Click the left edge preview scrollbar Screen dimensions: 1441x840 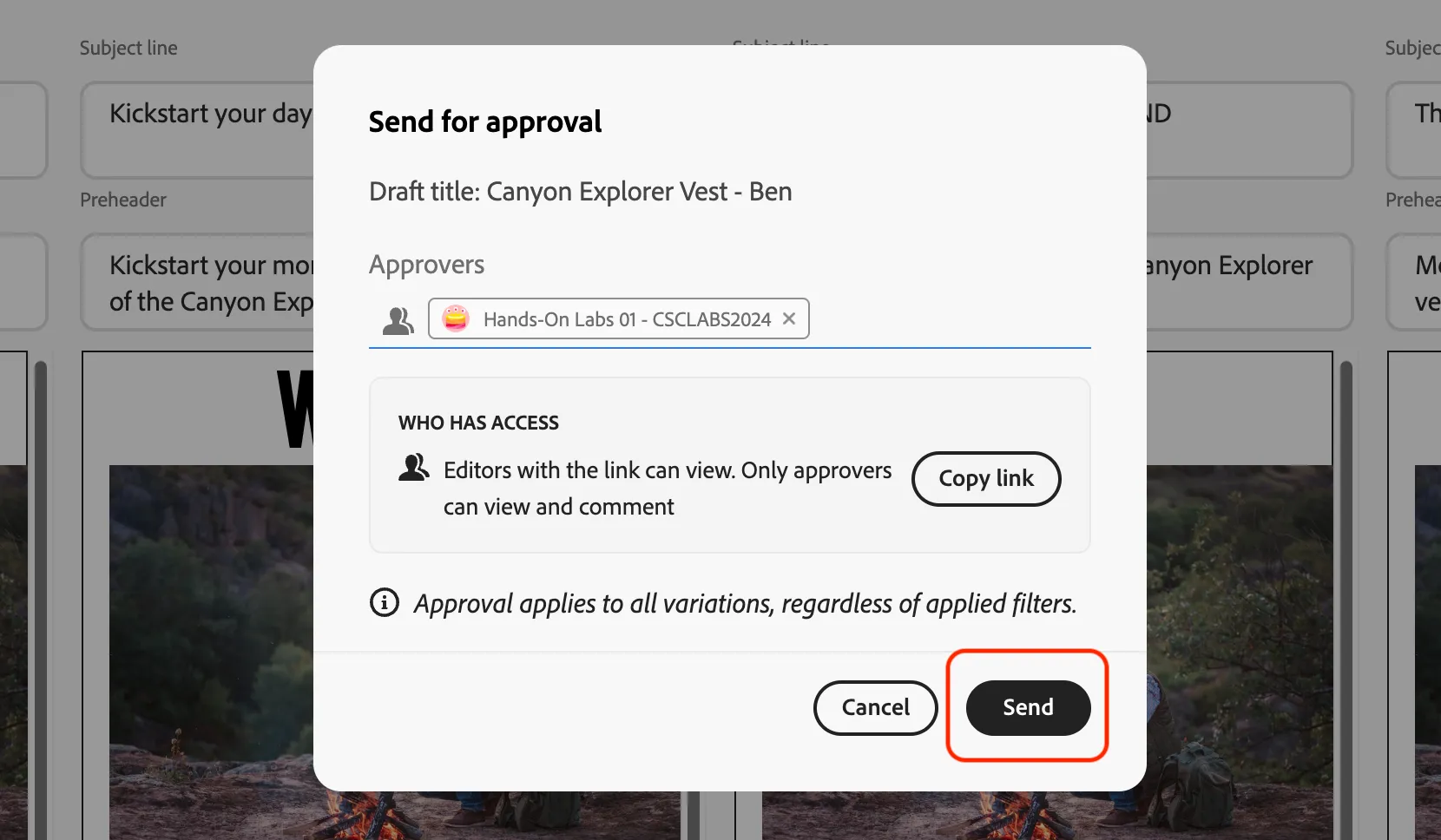(40, 599)
